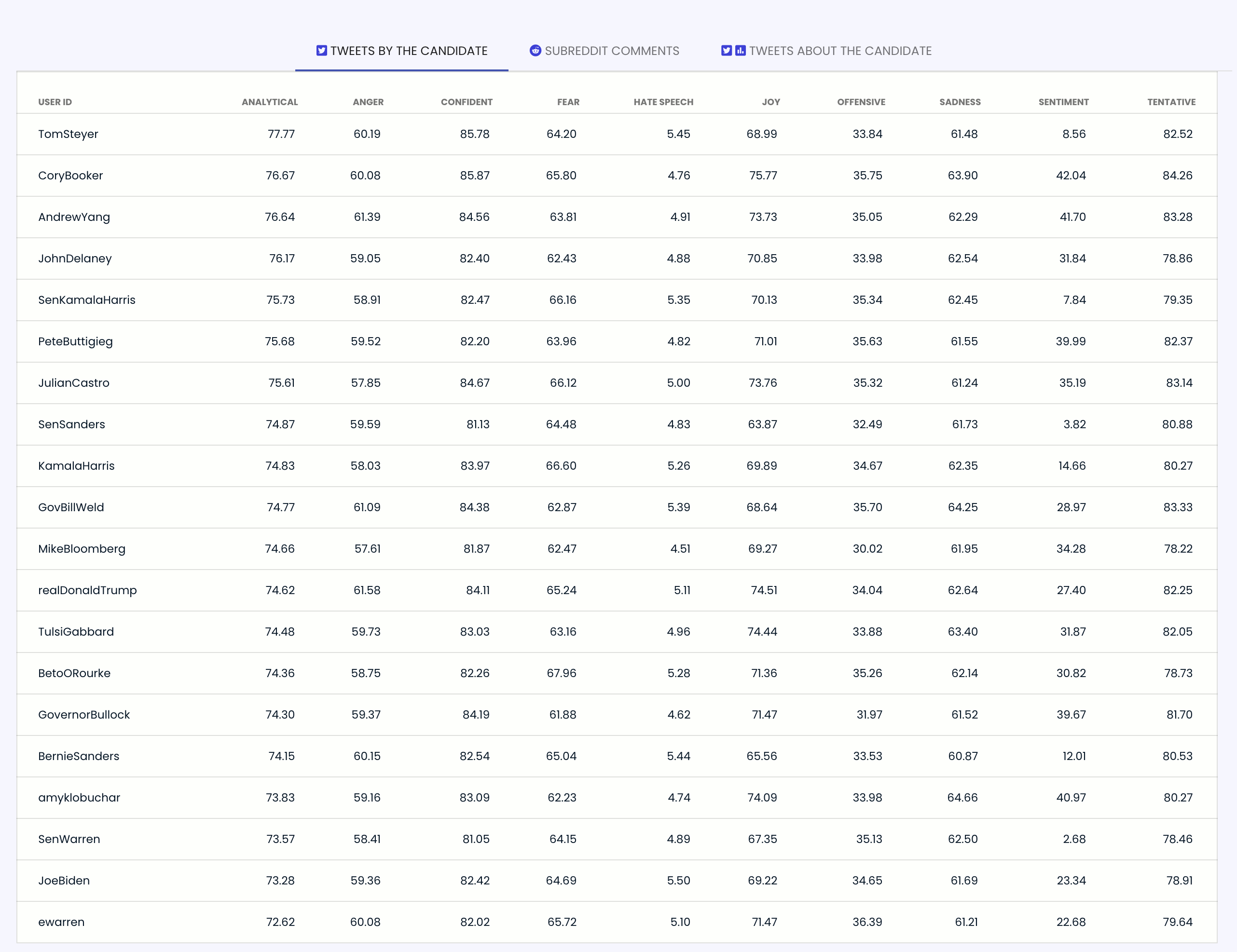Viewport: 1237px width, 952px height.
Task: Click the Reddit icon on Subreddit tab
Action: 535,51
